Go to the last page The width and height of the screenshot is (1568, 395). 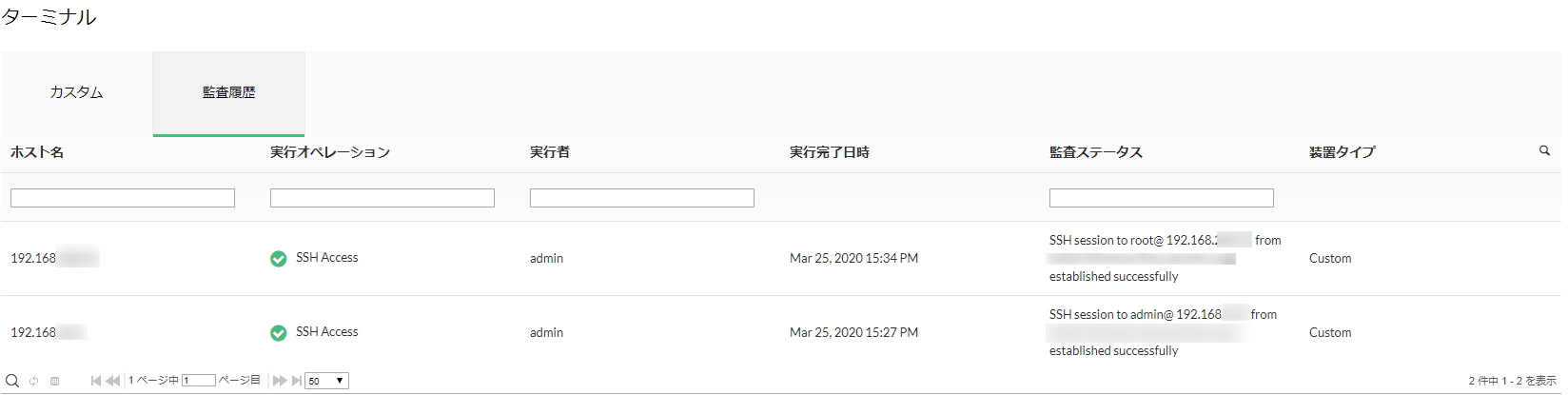296,381
